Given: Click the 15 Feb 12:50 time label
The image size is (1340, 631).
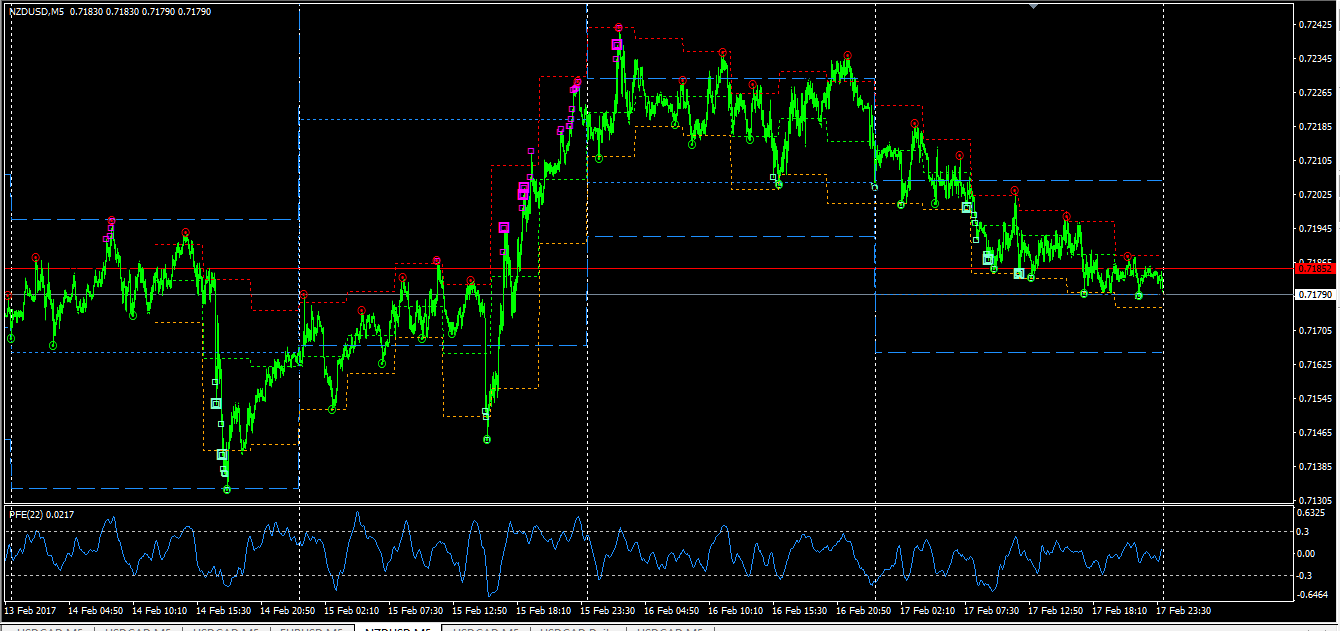Looking at the screenshot, I should (x=479, y=609).
